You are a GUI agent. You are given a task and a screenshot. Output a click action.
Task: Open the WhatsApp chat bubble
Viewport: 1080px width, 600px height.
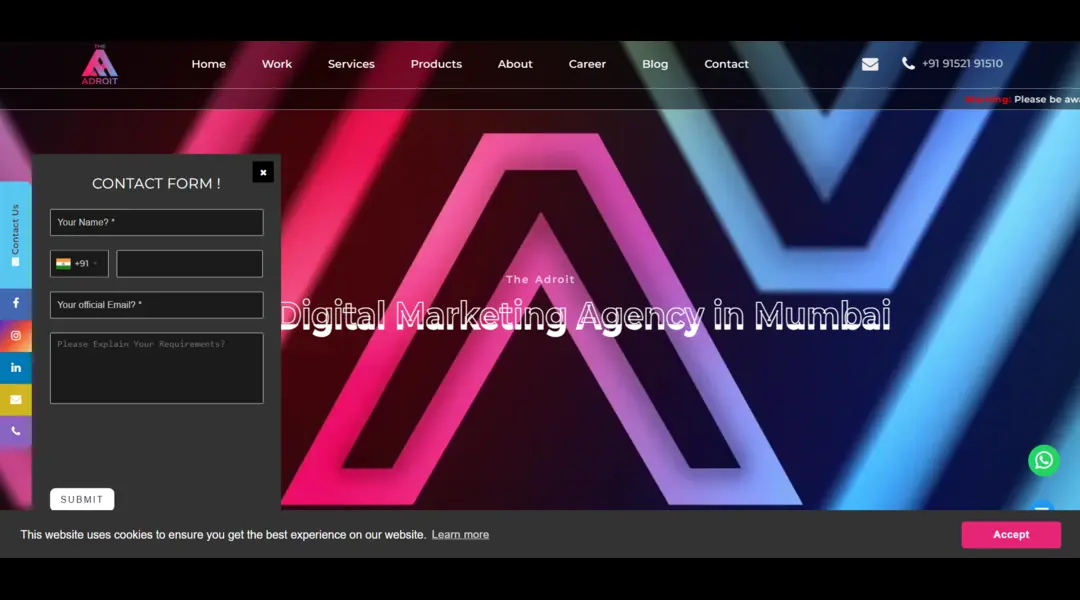click(1044, 460)
